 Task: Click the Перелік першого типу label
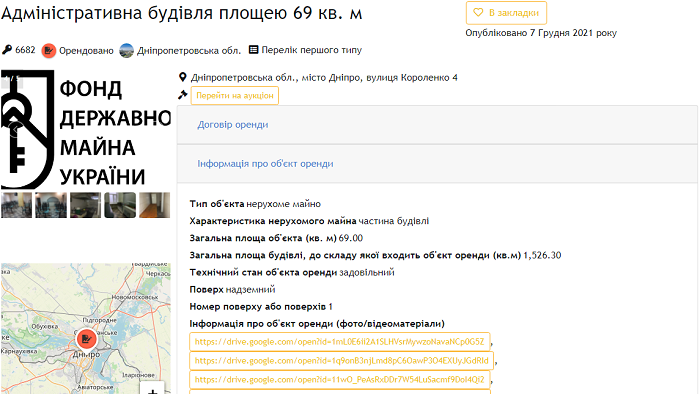click(312, 50)
